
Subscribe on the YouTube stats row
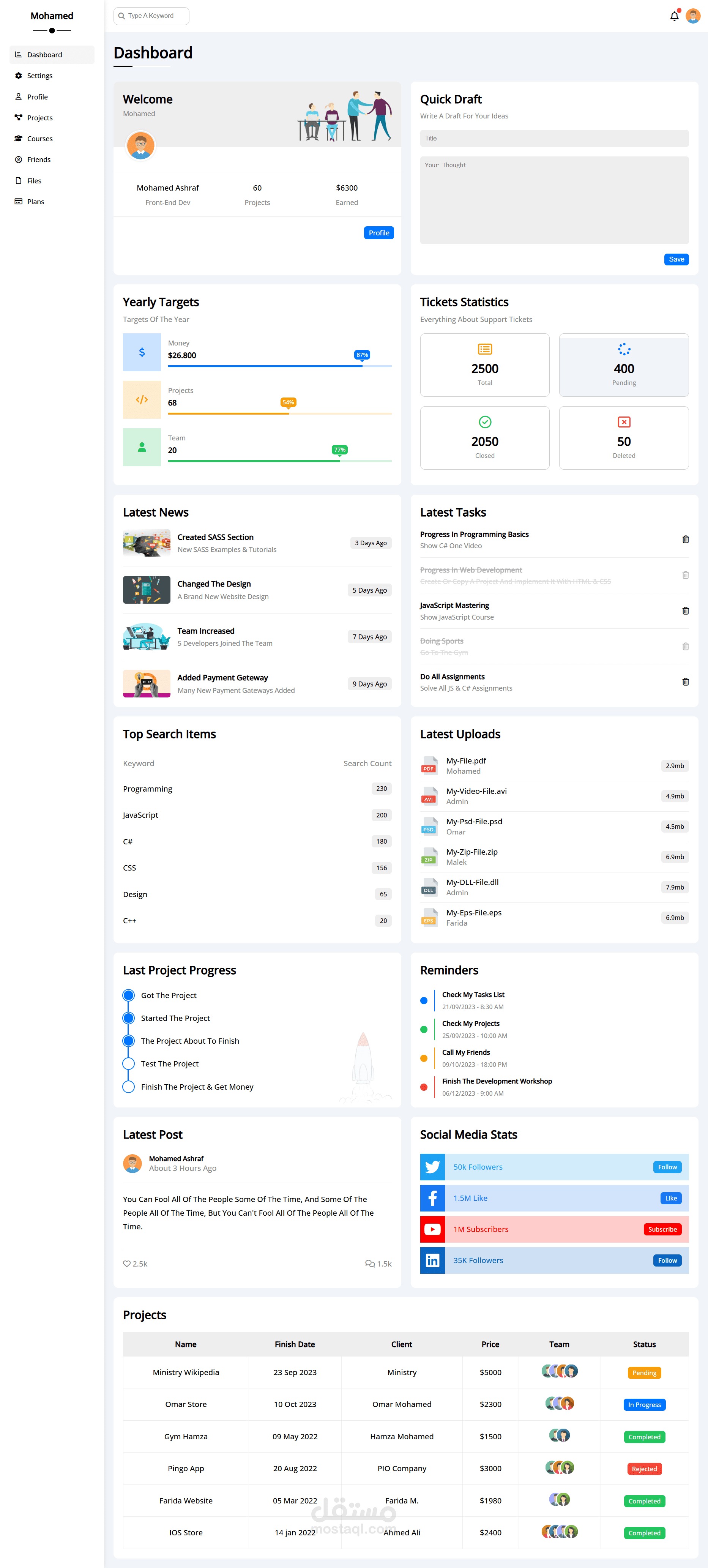(x=662, y=1229)
